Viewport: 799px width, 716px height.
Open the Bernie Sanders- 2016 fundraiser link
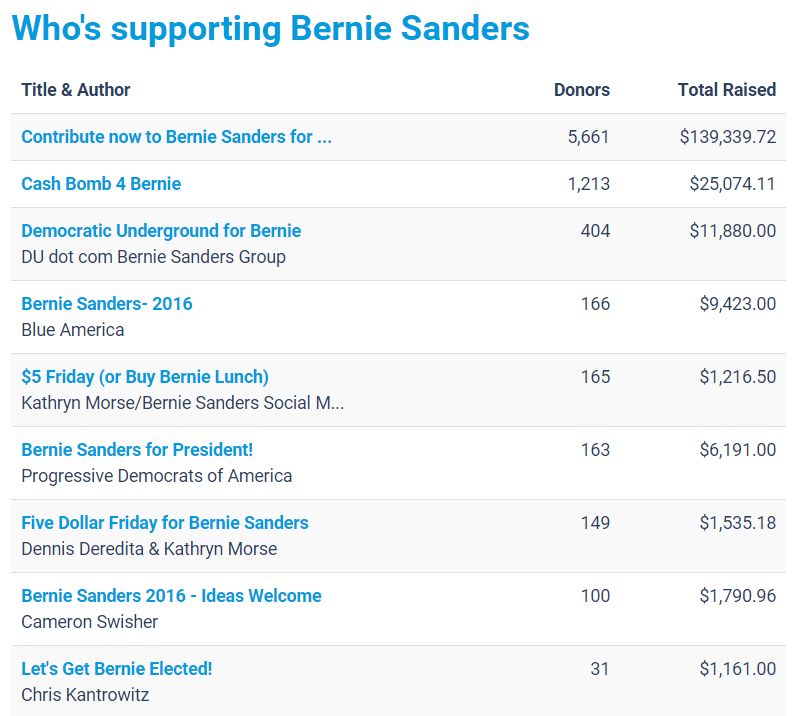pos(107,304)
